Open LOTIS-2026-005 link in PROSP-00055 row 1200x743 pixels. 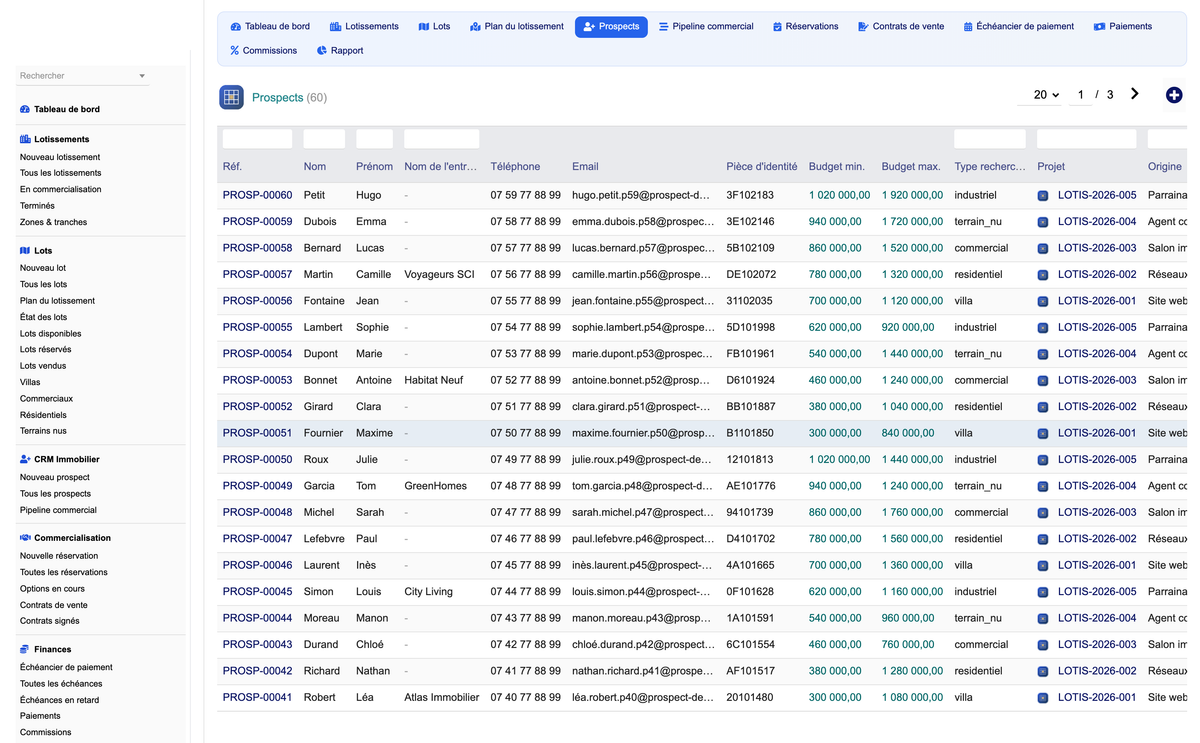tap(1097, 327)
